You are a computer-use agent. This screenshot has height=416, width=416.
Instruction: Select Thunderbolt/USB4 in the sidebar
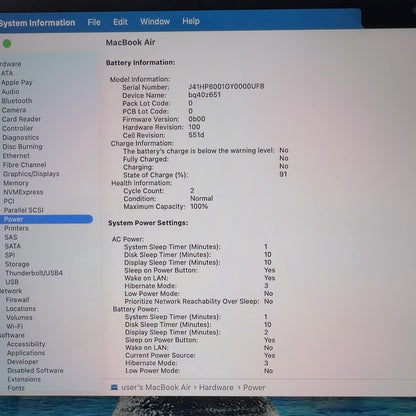pyautogui.click(x=34, y=273)
